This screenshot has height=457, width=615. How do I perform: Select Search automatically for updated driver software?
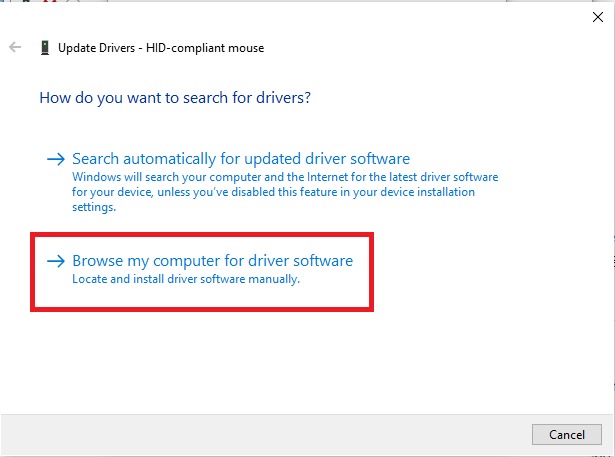[241, 159]
